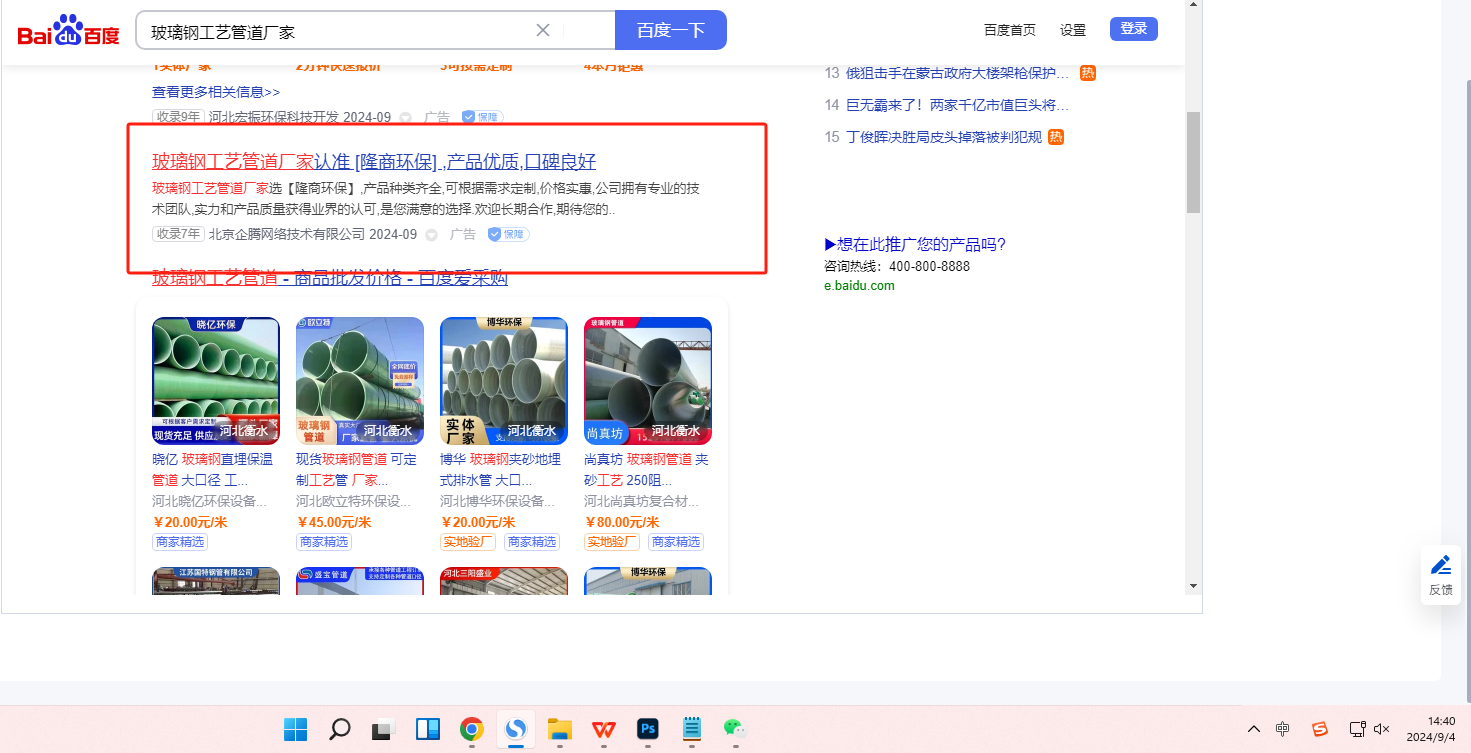The height and width of the screenshot is (753, 1471).
Task: Click the 登录 login button
Action: (x=1133, y=29)
